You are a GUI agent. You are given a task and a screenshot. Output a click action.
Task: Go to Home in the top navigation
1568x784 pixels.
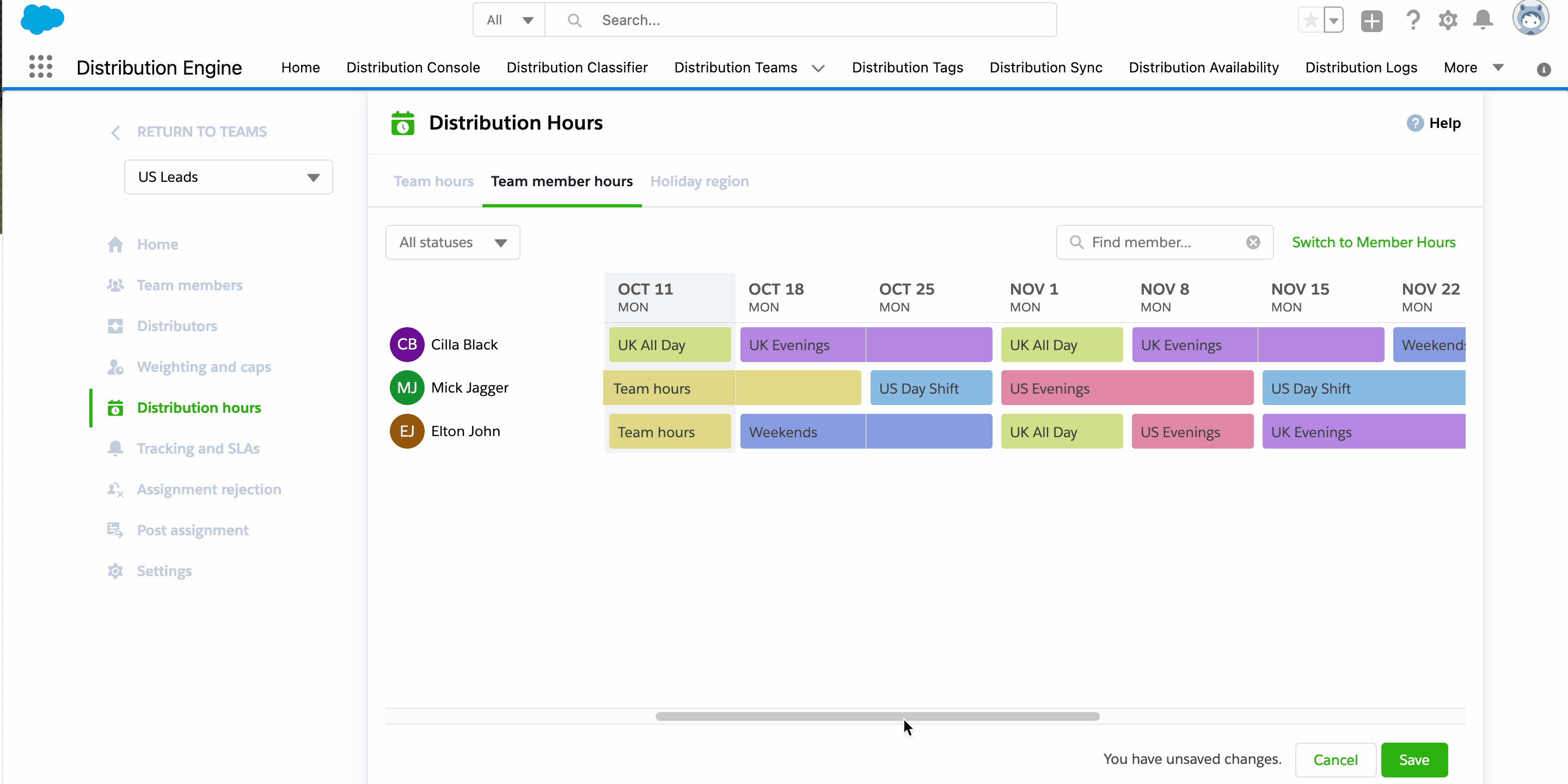click(x=300, y=68)
